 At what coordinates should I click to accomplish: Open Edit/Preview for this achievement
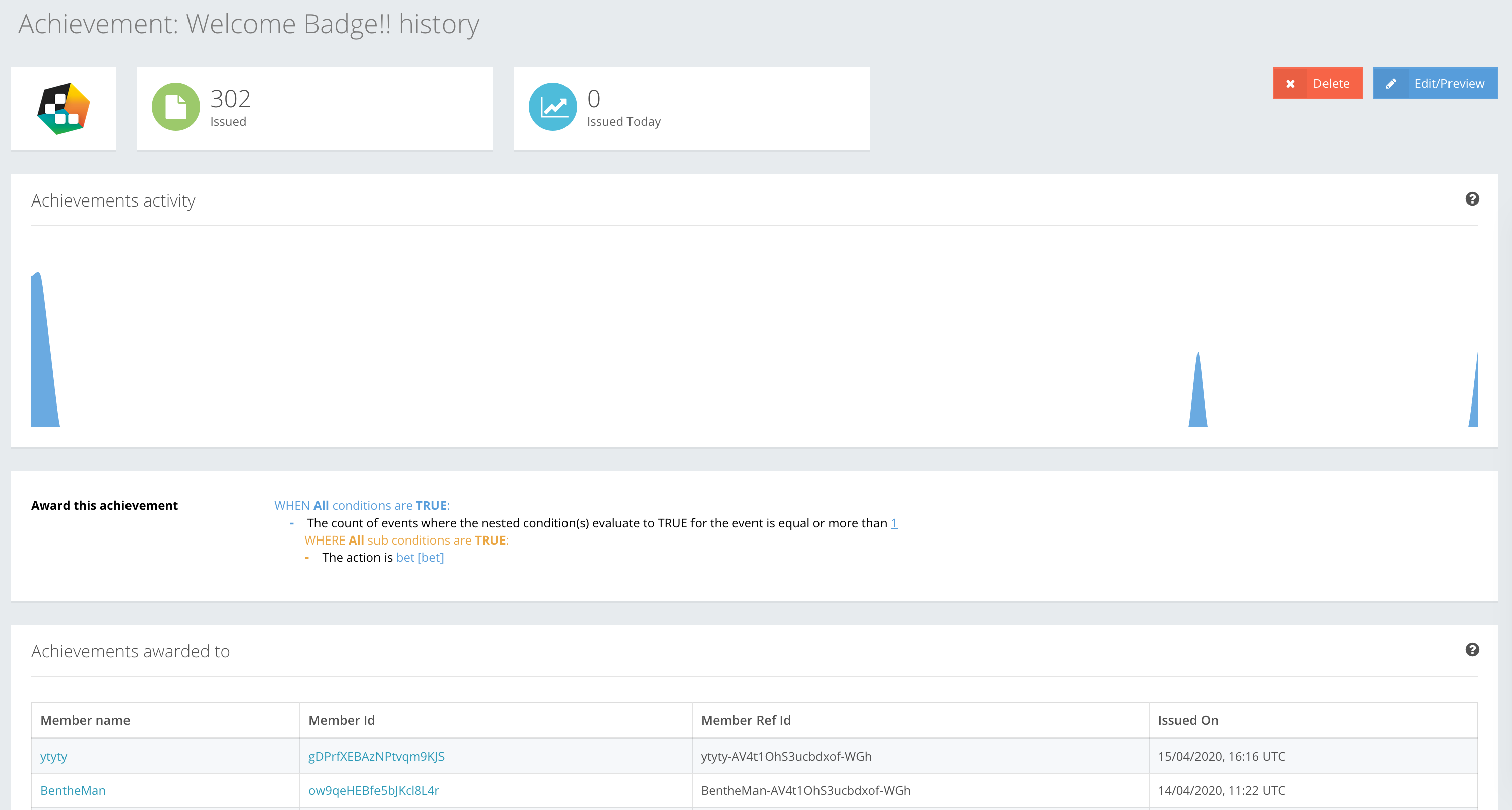tap(1448, 83)
